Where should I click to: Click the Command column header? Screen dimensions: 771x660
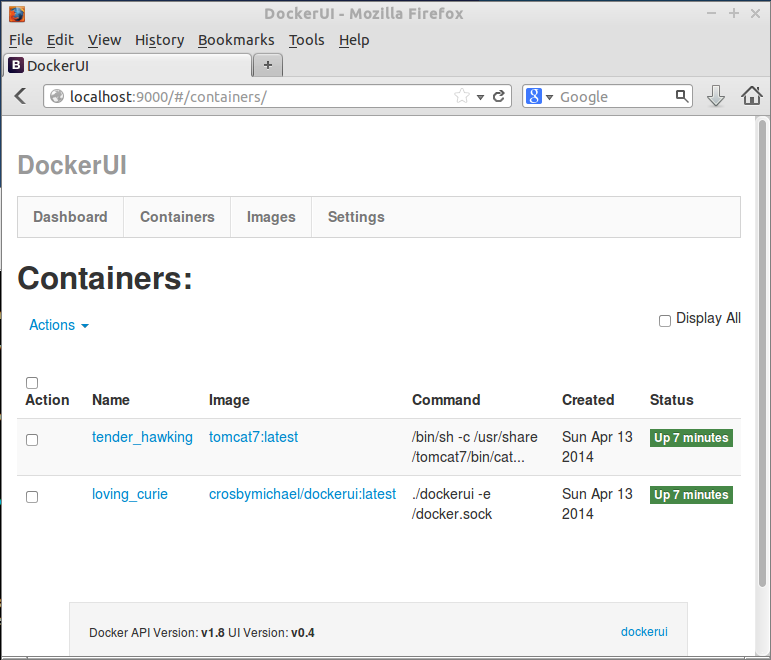point(446,400)
